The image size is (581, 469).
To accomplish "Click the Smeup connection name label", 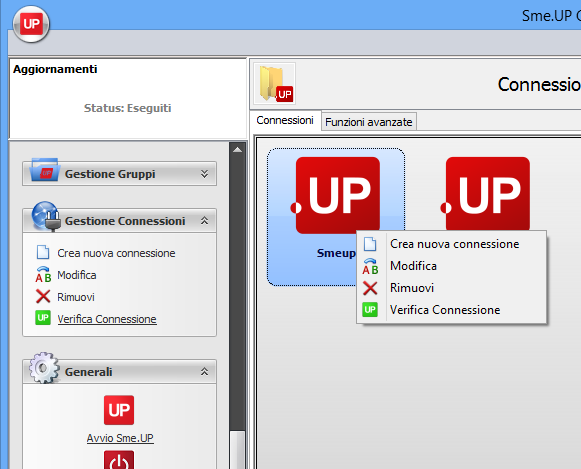I will coord(336,253).
